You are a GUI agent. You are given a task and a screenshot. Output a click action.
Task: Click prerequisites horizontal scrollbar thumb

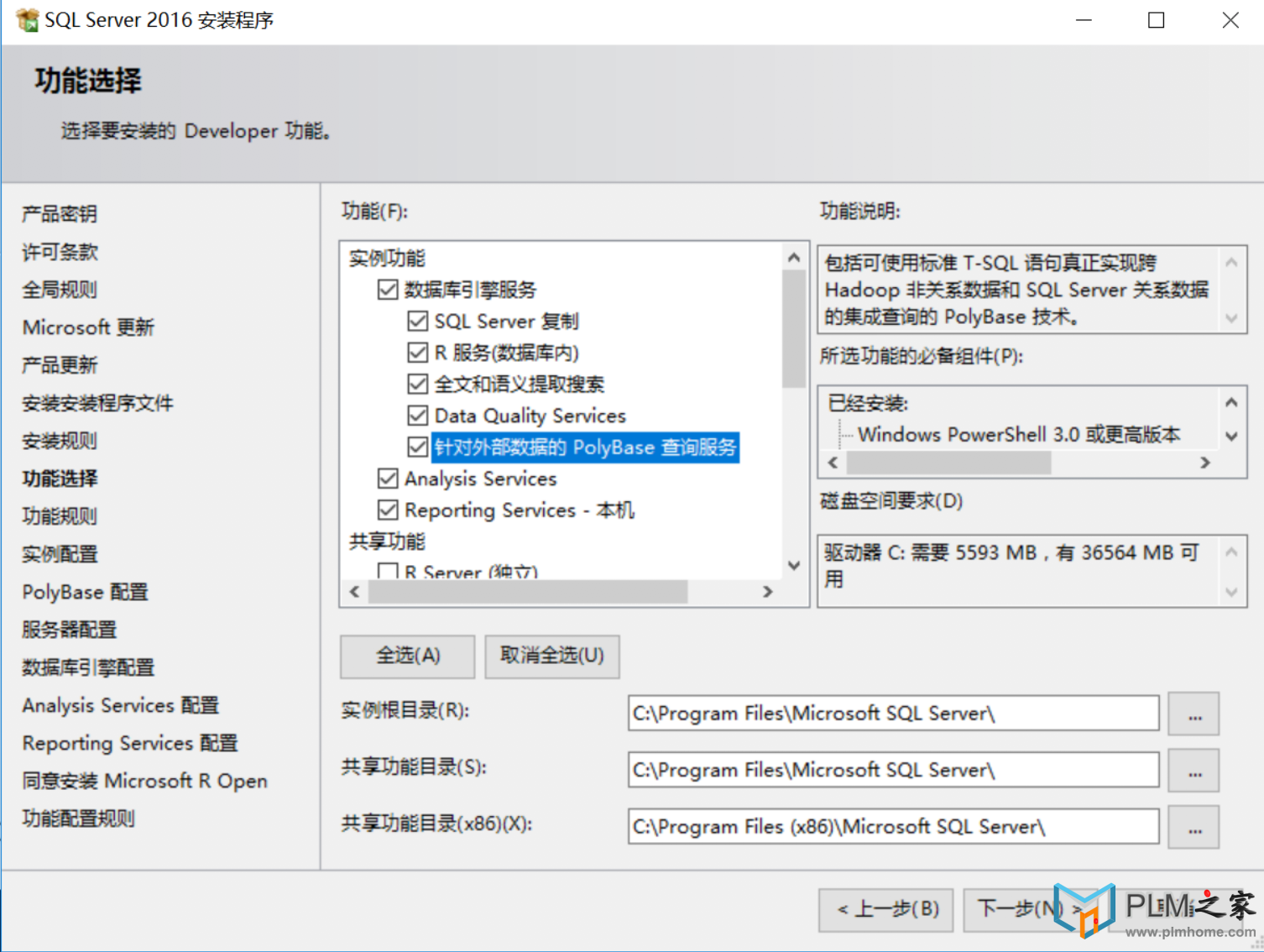949,463
